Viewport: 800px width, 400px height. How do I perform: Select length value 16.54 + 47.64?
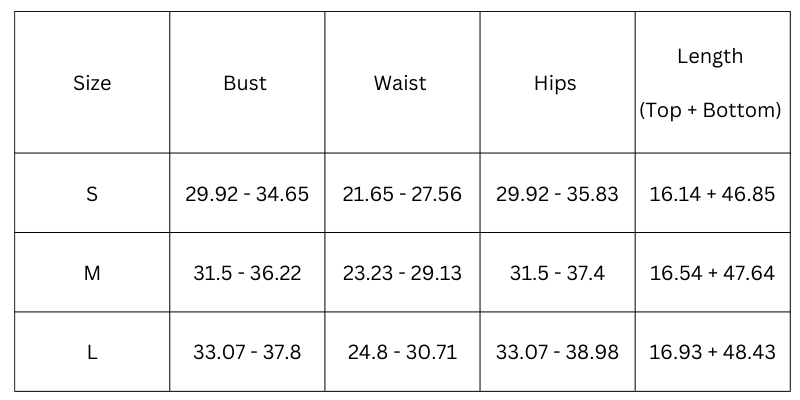(x=712, y=273)
